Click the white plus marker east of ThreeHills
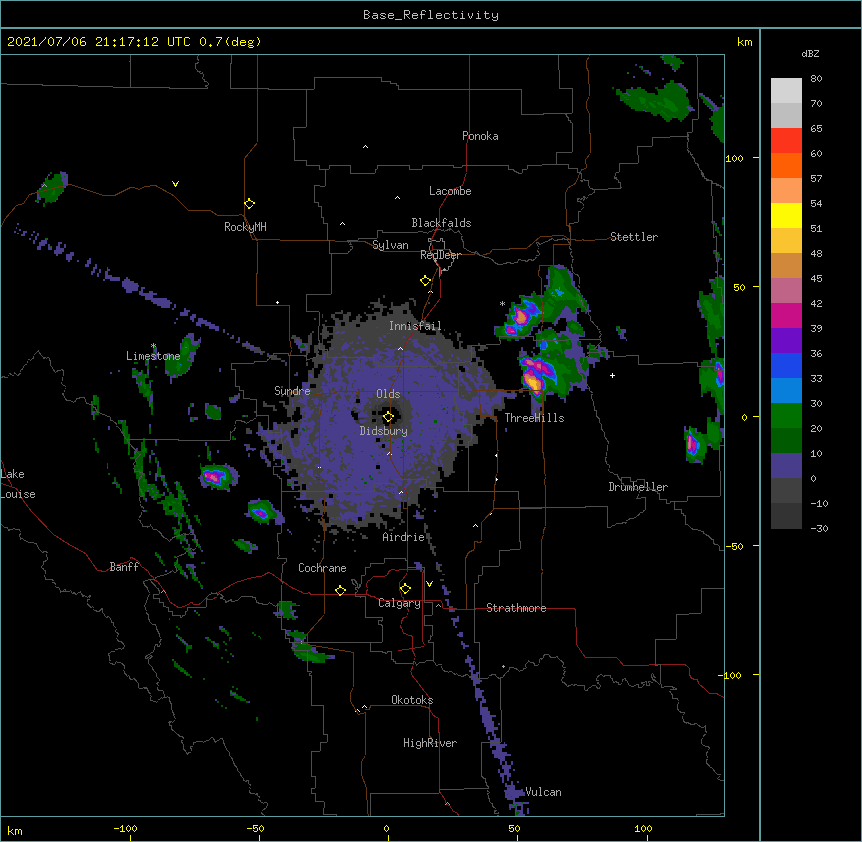 tap(612, 375)
